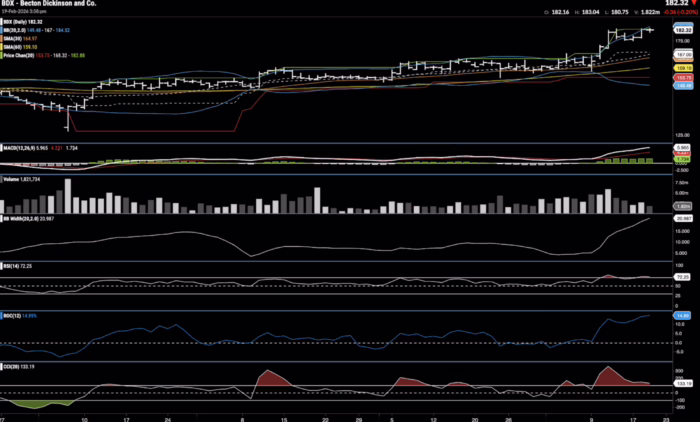This screenshot has width=700, height=422.
Task: Click the latest price bar on the chart
Action: [650, 30]
